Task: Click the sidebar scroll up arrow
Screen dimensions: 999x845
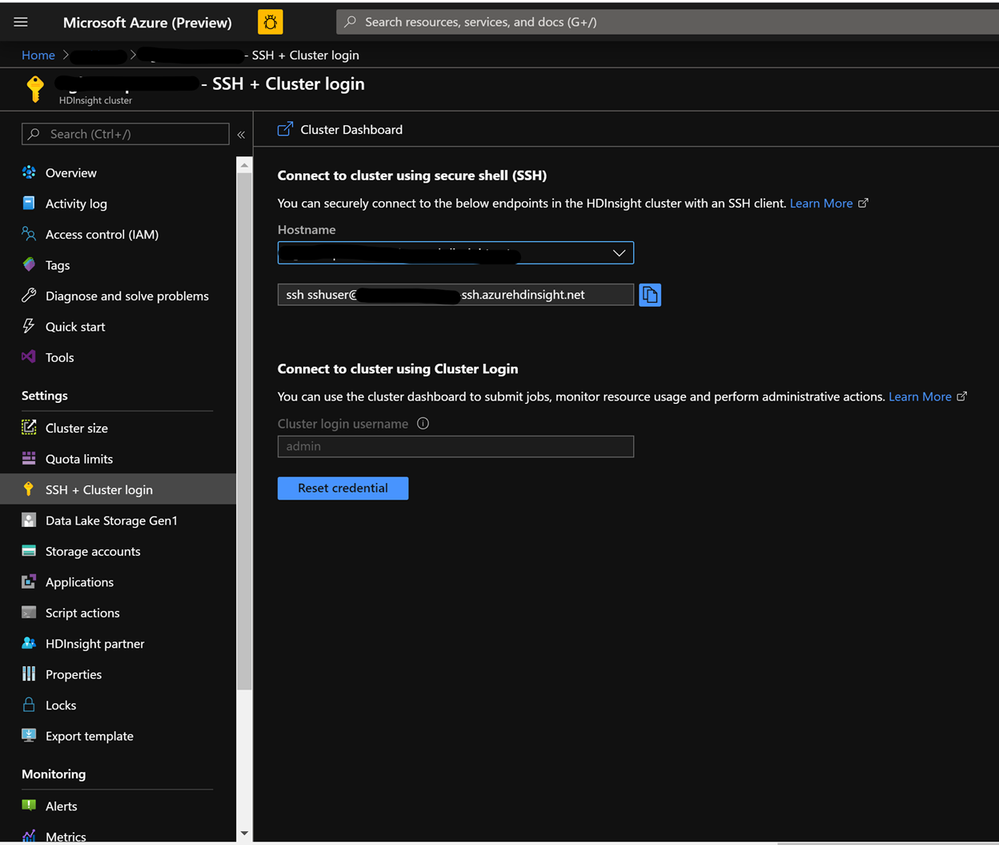Action: click(x=244, y=165)
